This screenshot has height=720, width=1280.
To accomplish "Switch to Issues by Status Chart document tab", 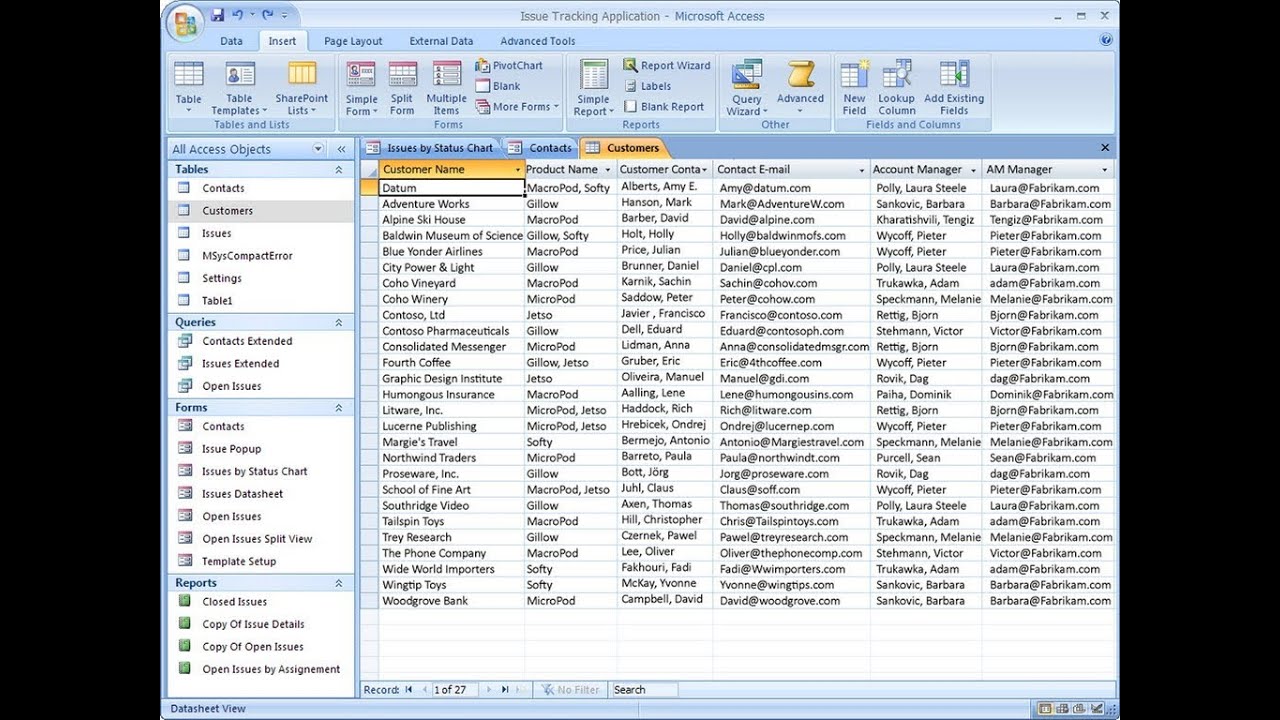I will tap(430, 148).
